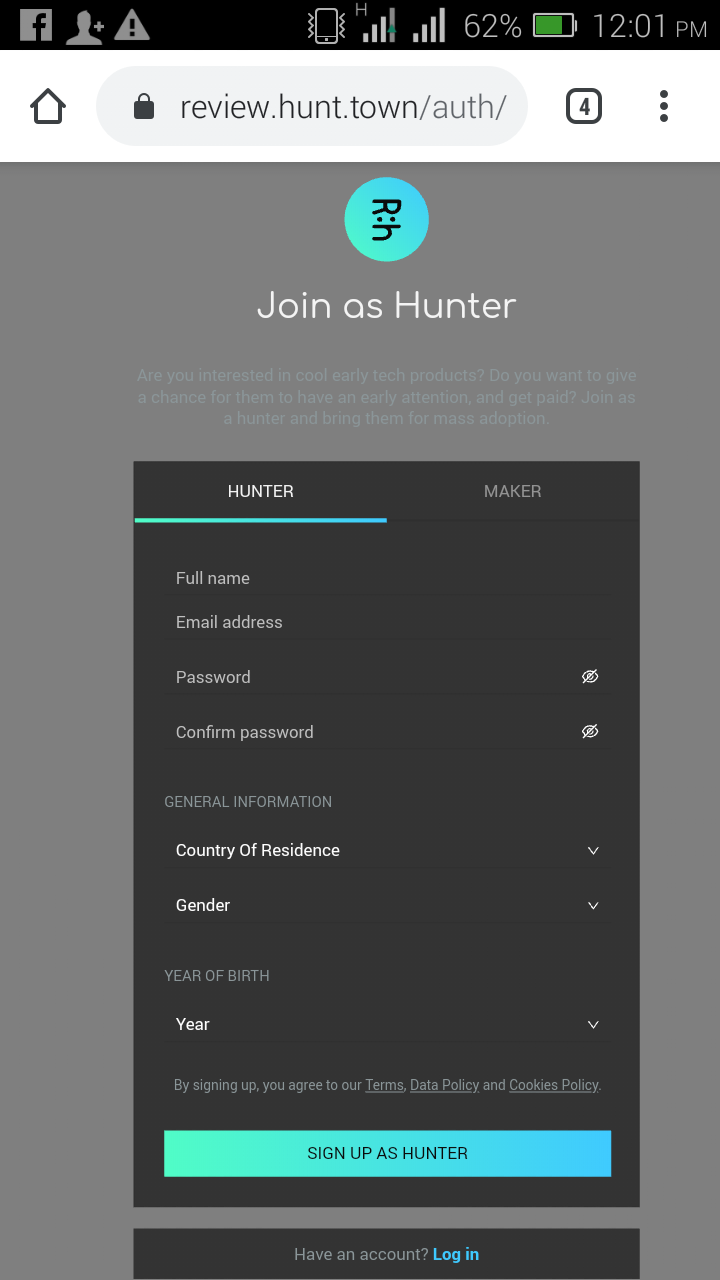
Task: Expand the Year of birth dropdown
Action: point(386,1024)
